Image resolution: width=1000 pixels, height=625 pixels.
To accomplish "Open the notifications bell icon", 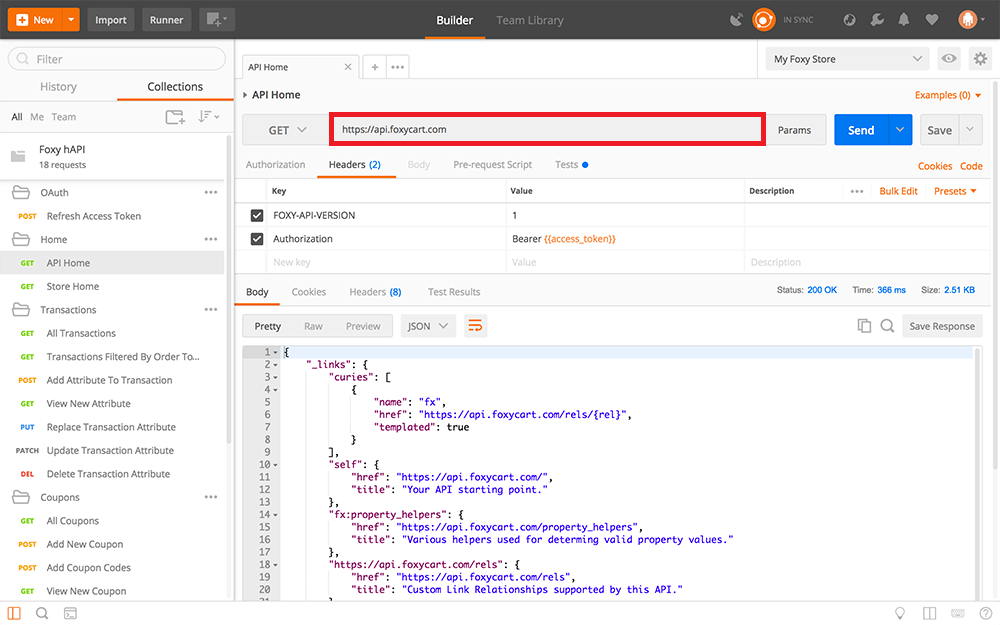I will pos(904,20).
